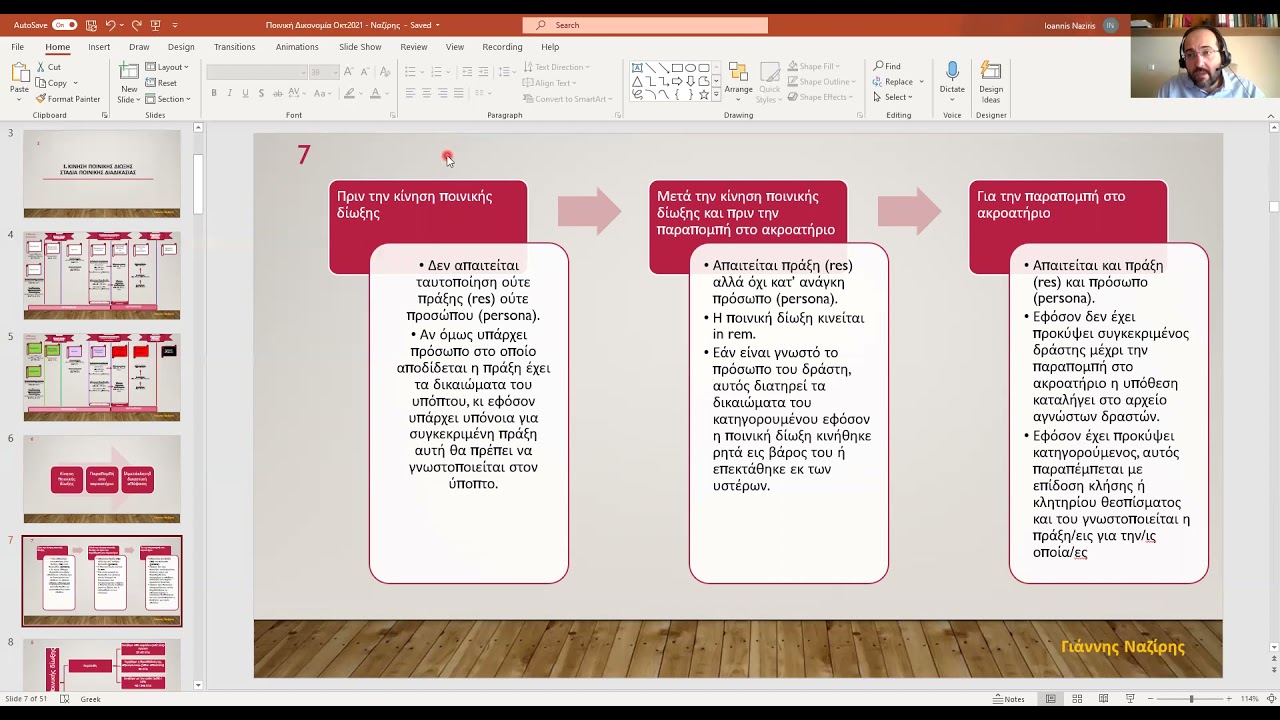Screen dimensions: 1280x720
Task: Switch to the Design tab
Action: [x=181, y=47]
